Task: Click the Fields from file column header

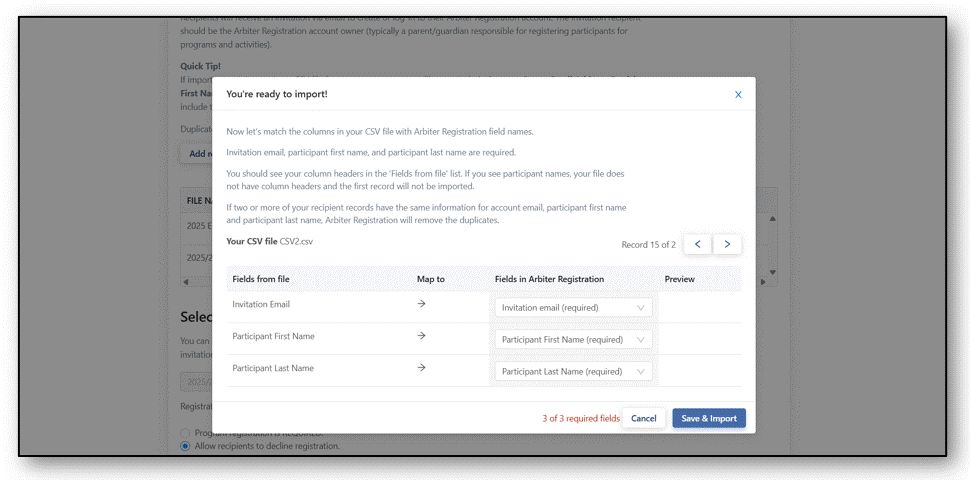Action: tap(261, 279)
